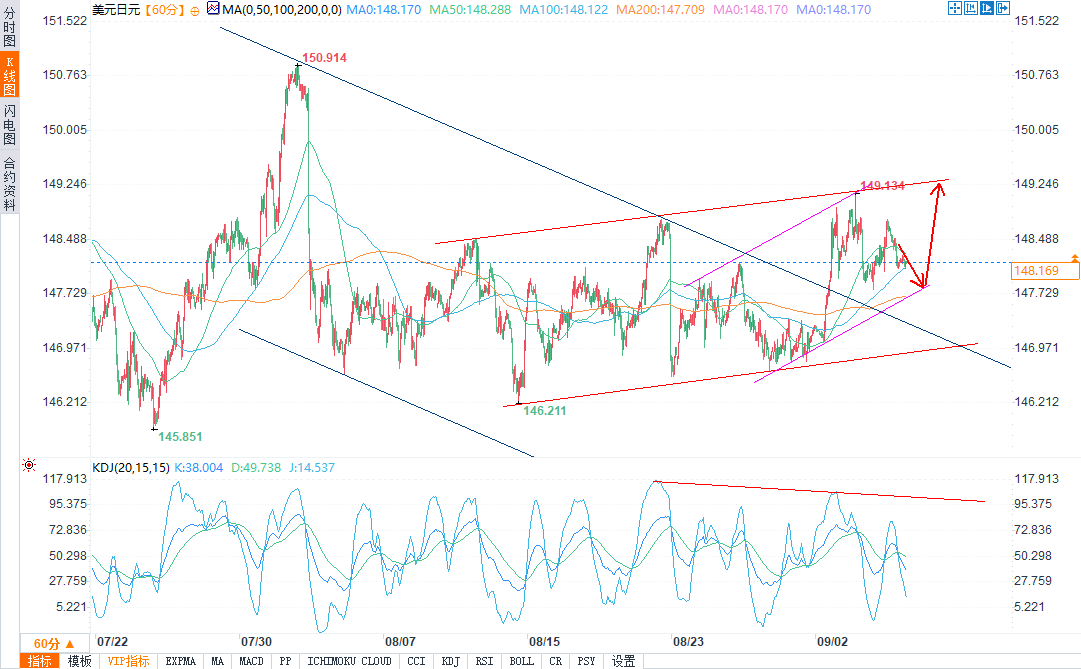The image size is (1081, 669).
Task: Click the 【60分】 period label in title
Action: click(x=165, y=10)
